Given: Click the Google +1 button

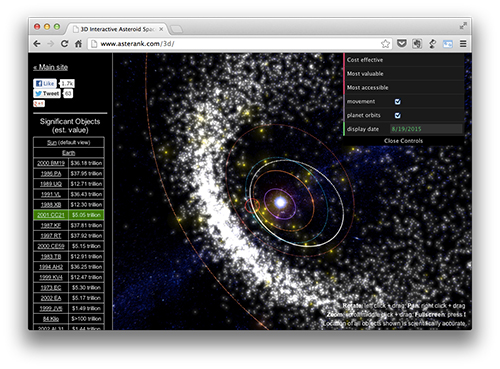Looking at the screenshot, I should click(x=39, y=104).
